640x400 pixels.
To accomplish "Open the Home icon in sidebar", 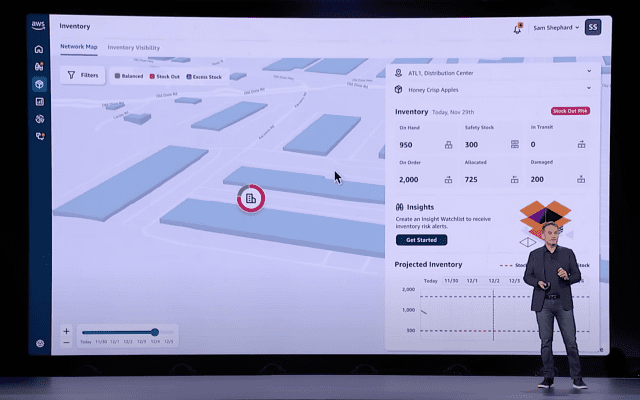I will [39, 49].
